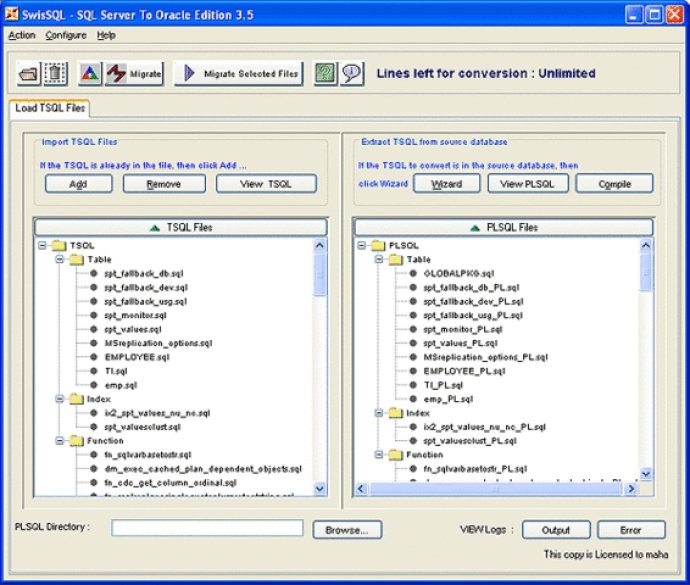Click the colored triangle toolbar icon

(90, 73)
